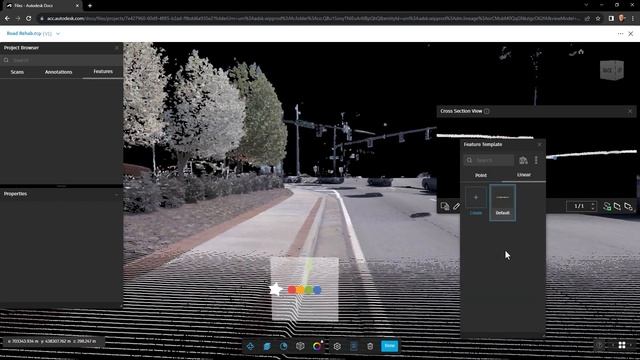
Task: Open the file version dropdown arrow
Action: [58, 34]
